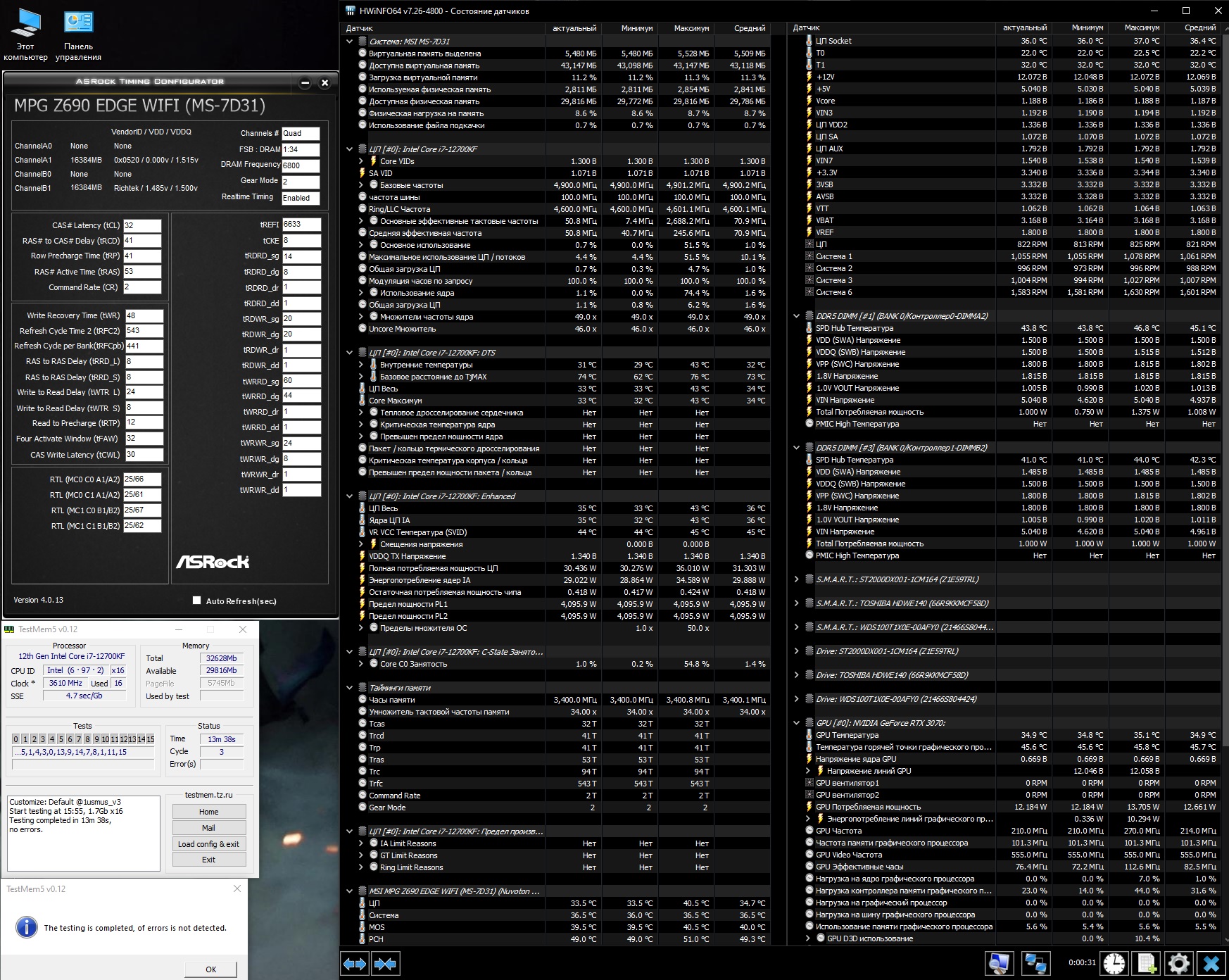Click the expand columns arrows icon in HWiNFO
The width and height of the screenshot is (1229, 980).
[355, 963]
